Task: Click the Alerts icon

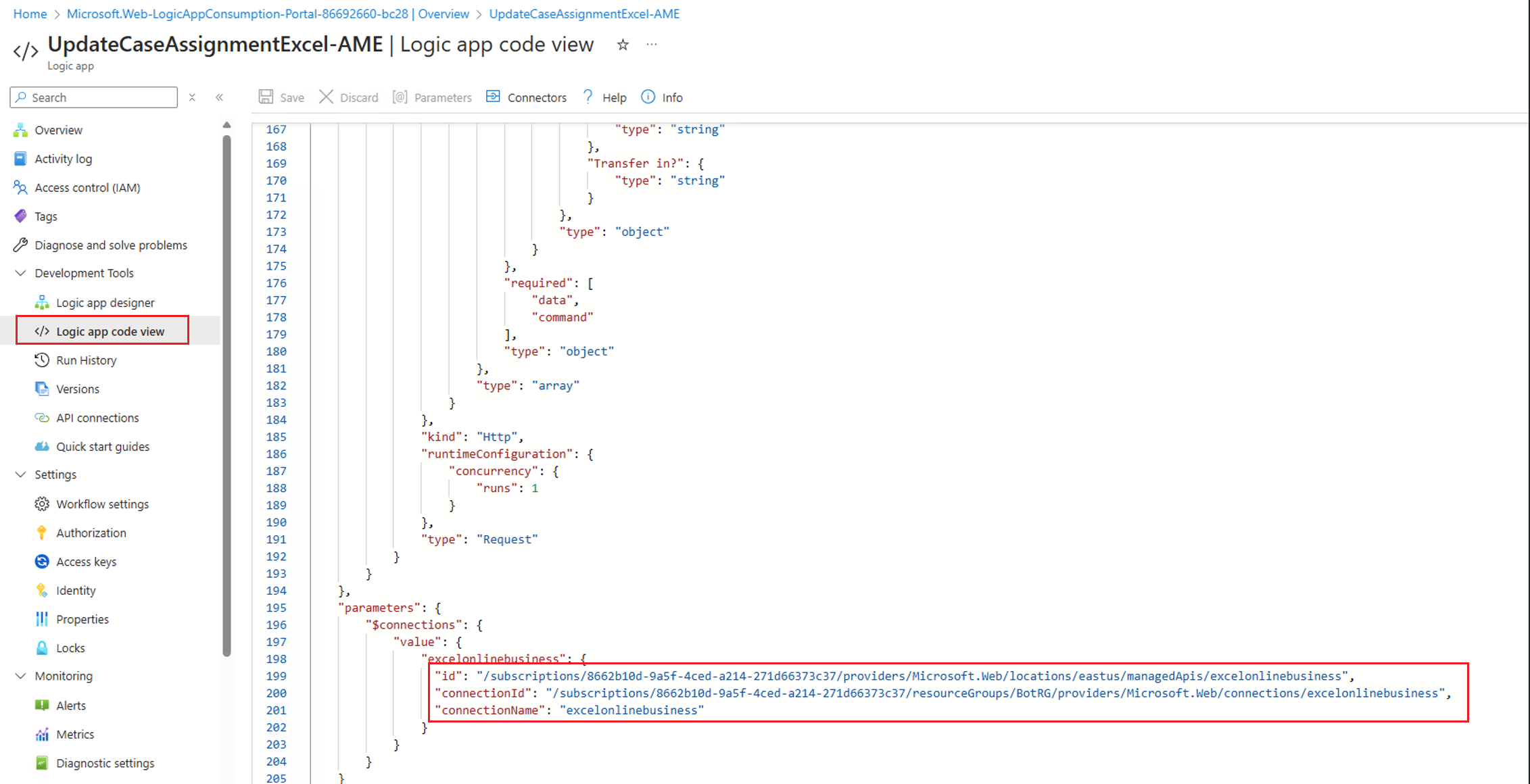Action: coord(42,705)
